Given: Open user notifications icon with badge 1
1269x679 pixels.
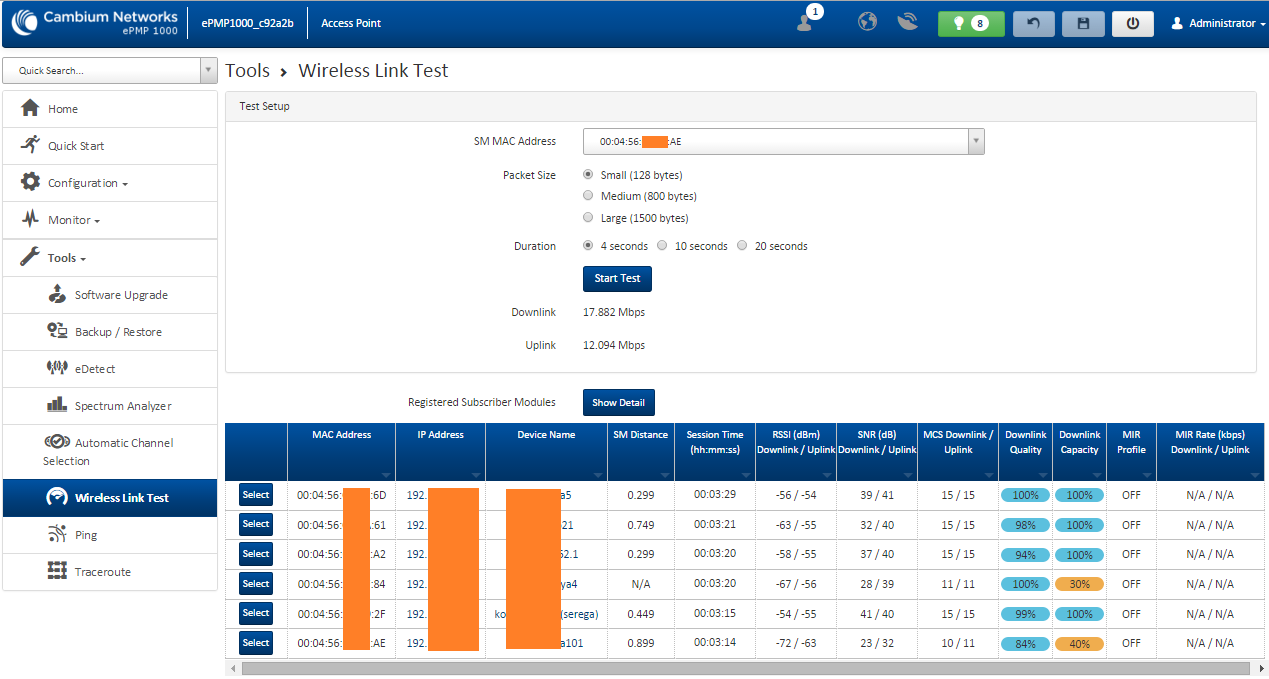Looking at the screenshot, I should click(807, 20).
